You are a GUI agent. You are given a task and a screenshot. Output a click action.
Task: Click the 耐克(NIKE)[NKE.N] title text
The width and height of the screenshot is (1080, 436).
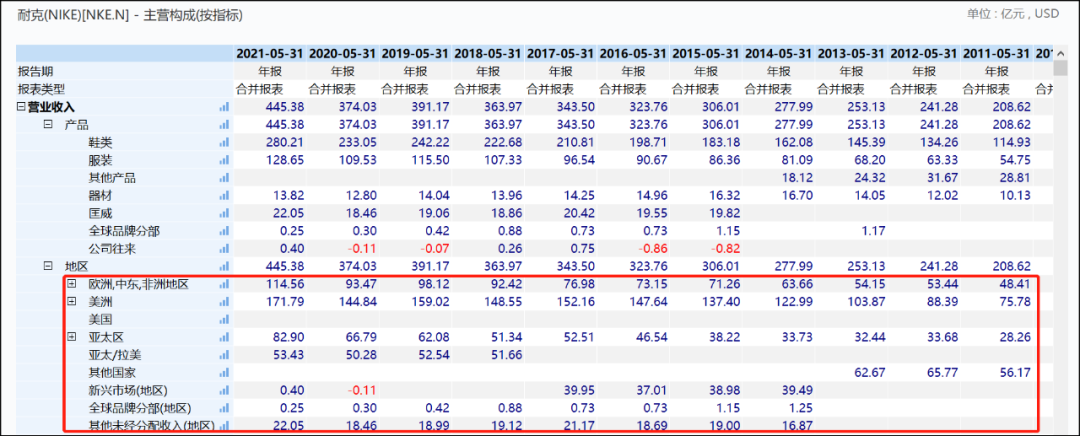tap(76, 14)
